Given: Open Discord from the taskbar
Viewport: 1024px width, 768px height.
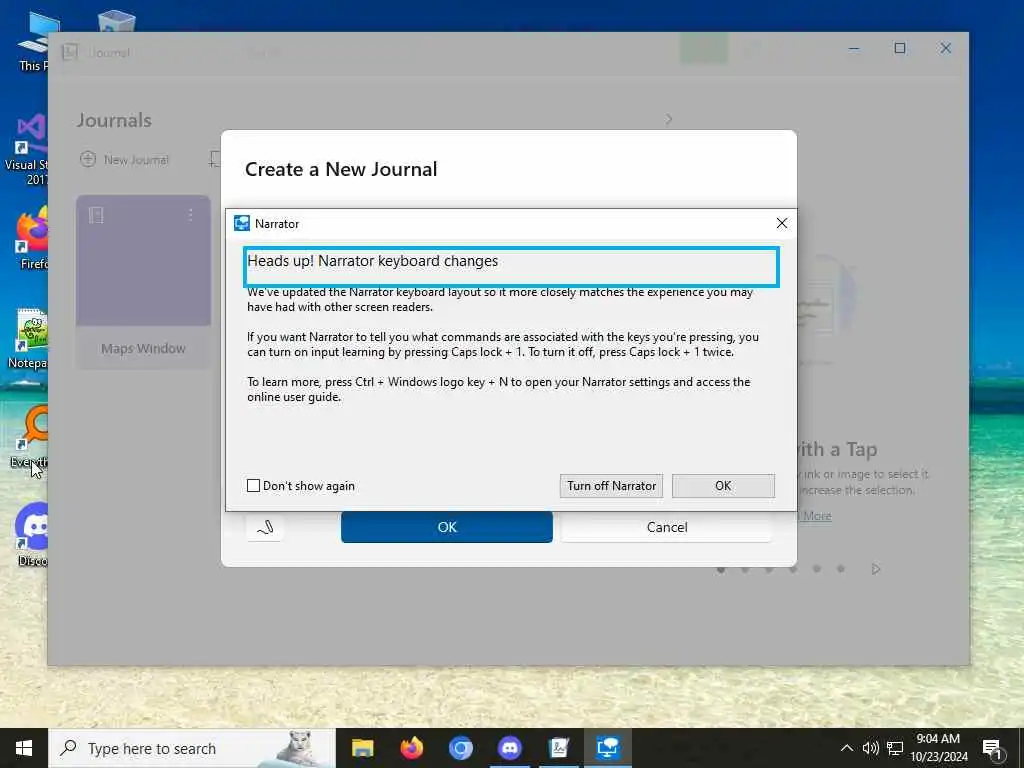Looking at the screenshot, I should (x=509, y=748).
